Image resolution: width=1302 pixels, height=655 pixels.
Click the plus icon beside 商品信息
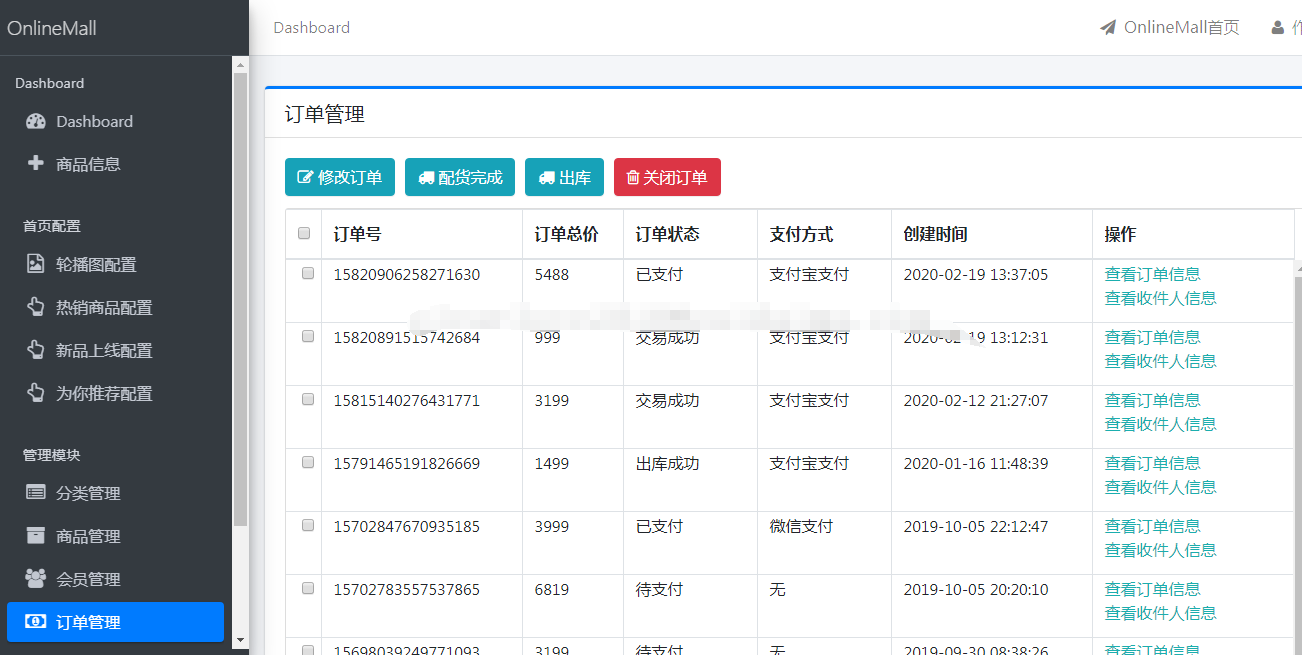(x=36, y=163)
